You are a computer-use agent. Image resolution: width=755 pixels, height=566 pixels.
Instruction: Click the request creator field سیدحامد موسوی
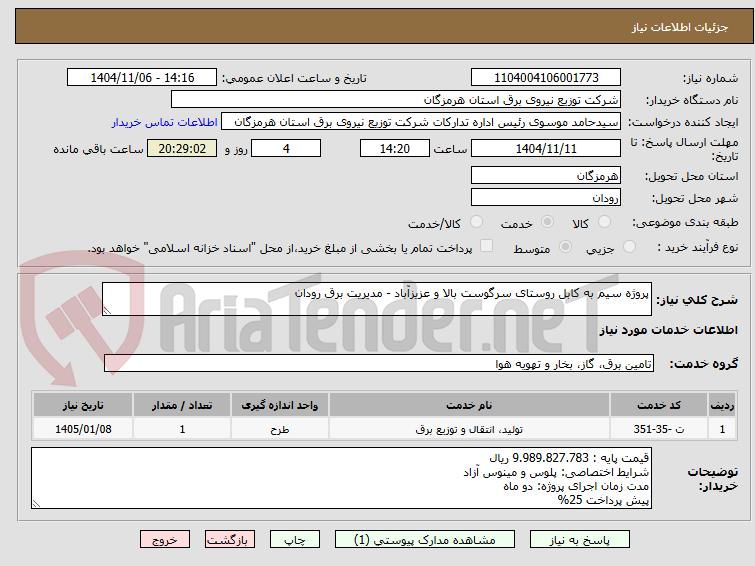pyautogui.click(x=421, y=122)
